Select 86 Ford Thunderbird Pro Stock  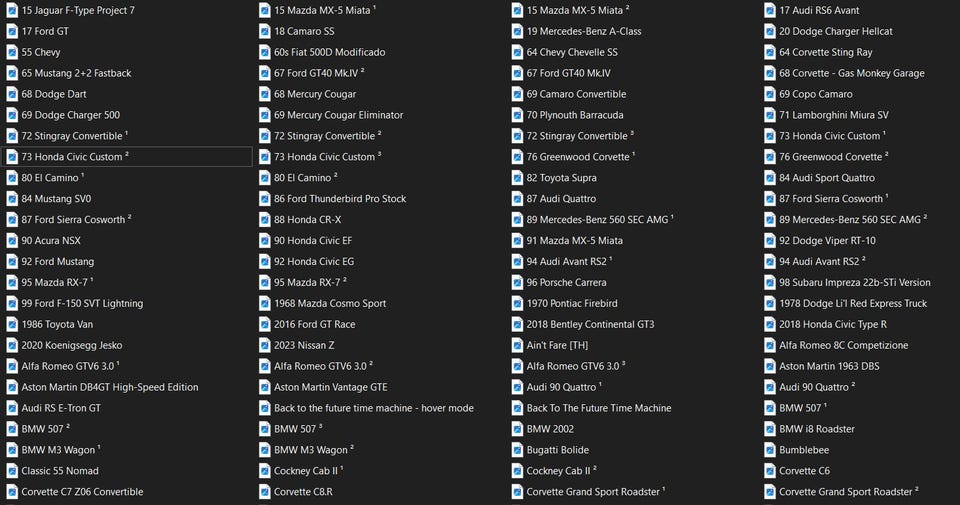click(340, 199)
